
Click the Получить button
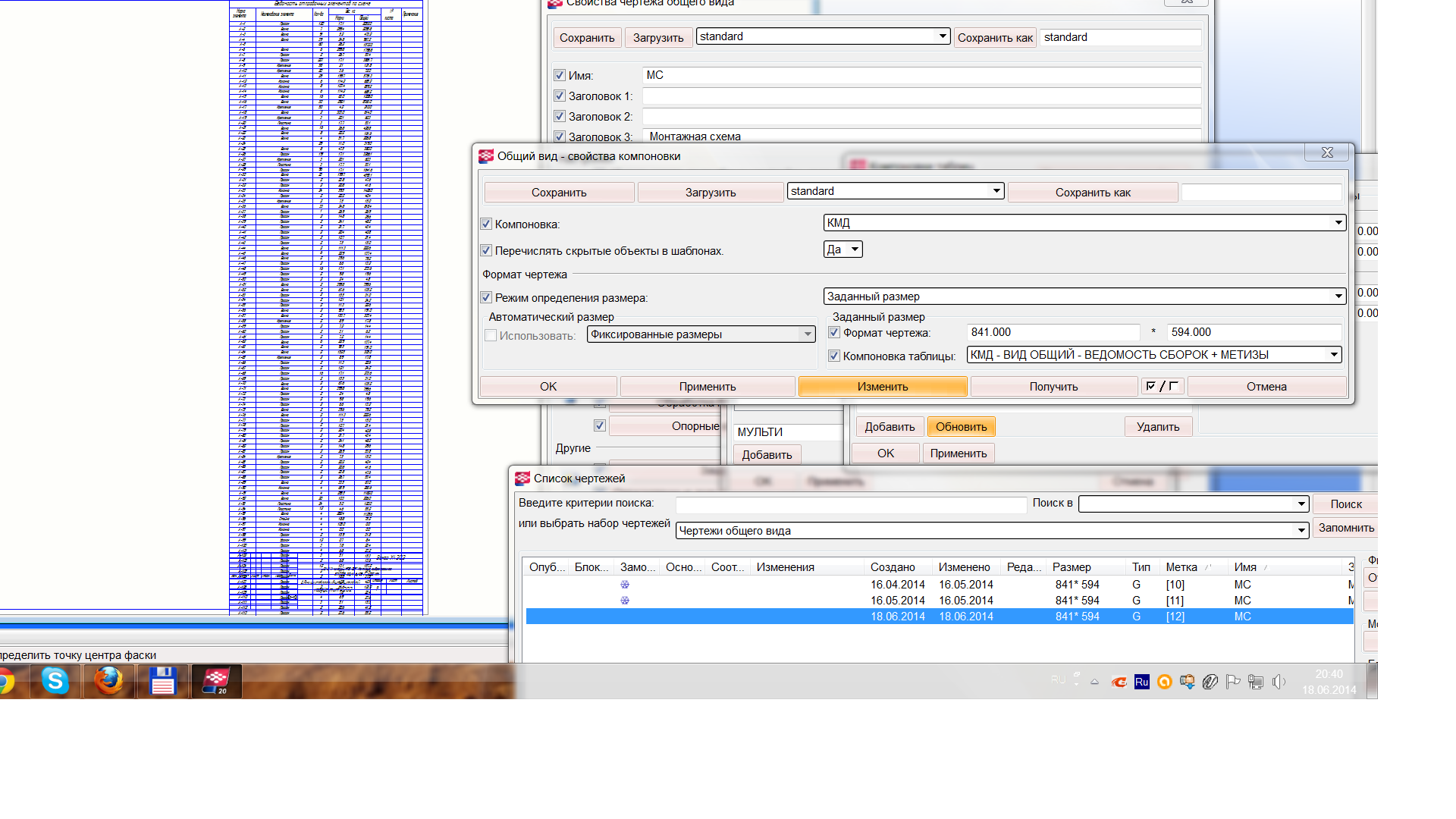click(1053, 387)
